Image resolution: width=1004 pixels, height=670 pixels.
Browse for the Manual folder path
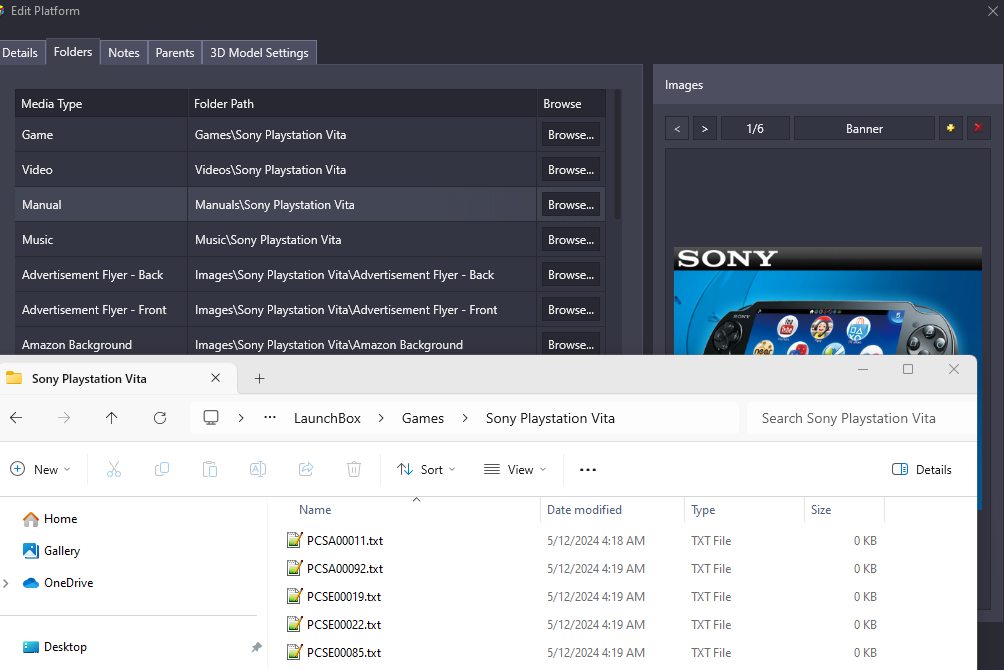tap(571, 204)
